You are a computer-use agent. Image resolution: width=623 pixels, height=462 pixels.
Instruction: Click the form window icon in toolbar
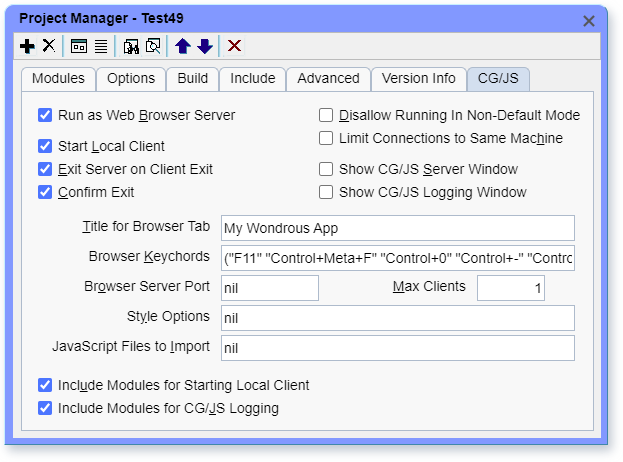pos(79,46)
